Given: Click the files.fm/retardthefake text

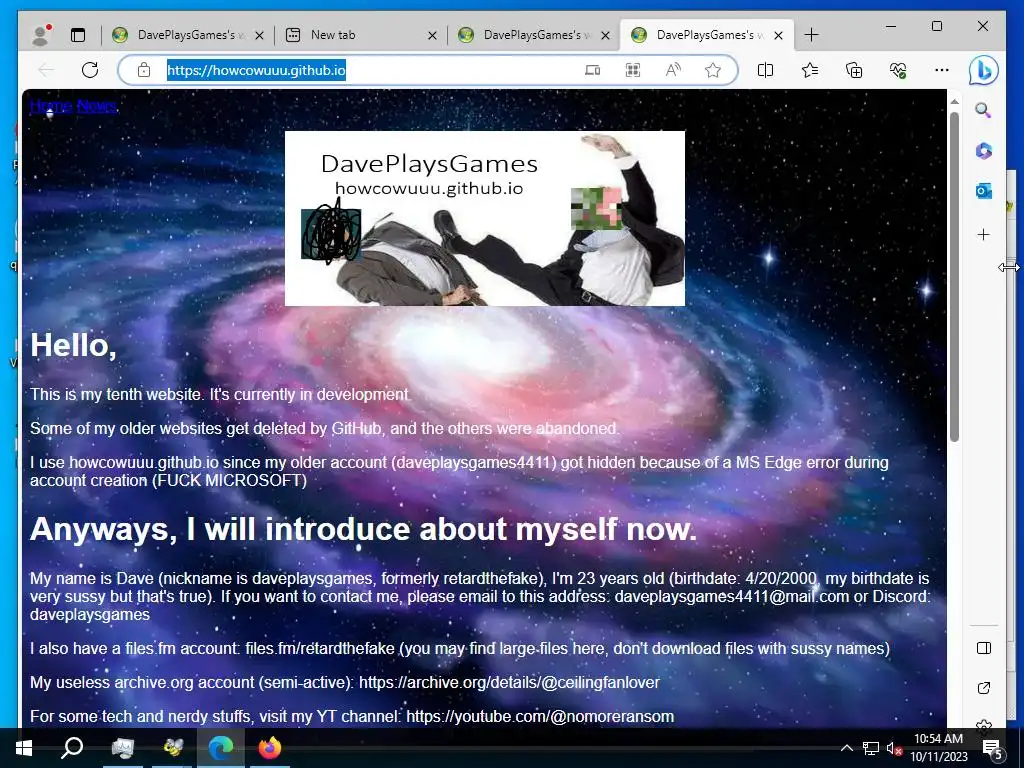Looking at the screenshot, I should pyautogui.click(x=319, y=648).
